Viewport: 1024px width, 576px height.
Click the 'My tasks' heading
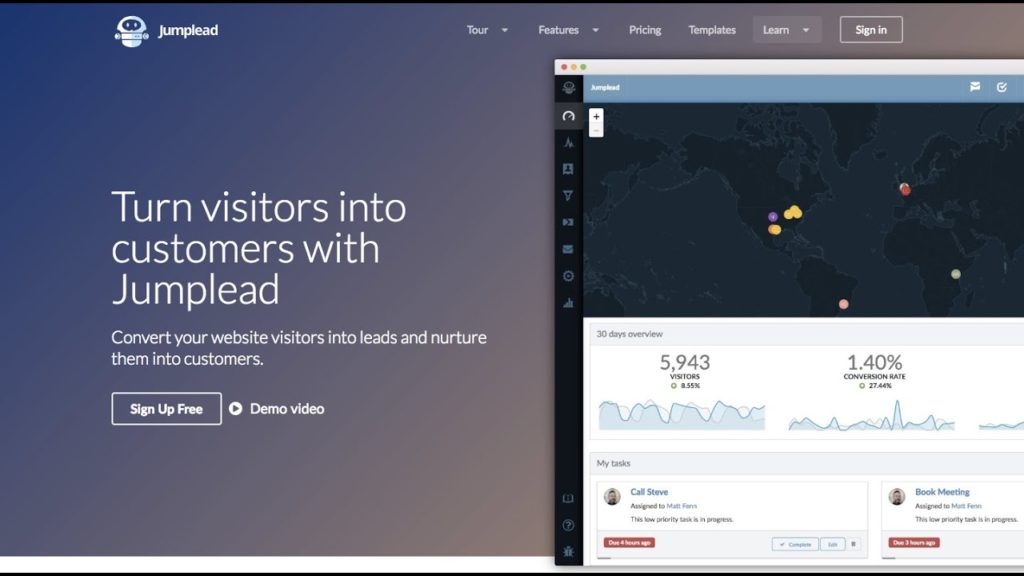(x=613, y=463)
